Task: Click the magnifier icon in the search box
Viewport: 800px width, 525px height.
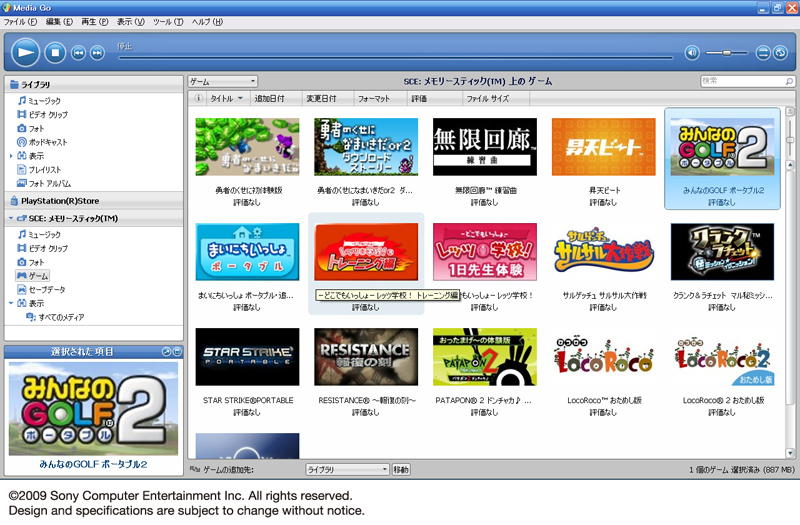Action: coord(789,81)
